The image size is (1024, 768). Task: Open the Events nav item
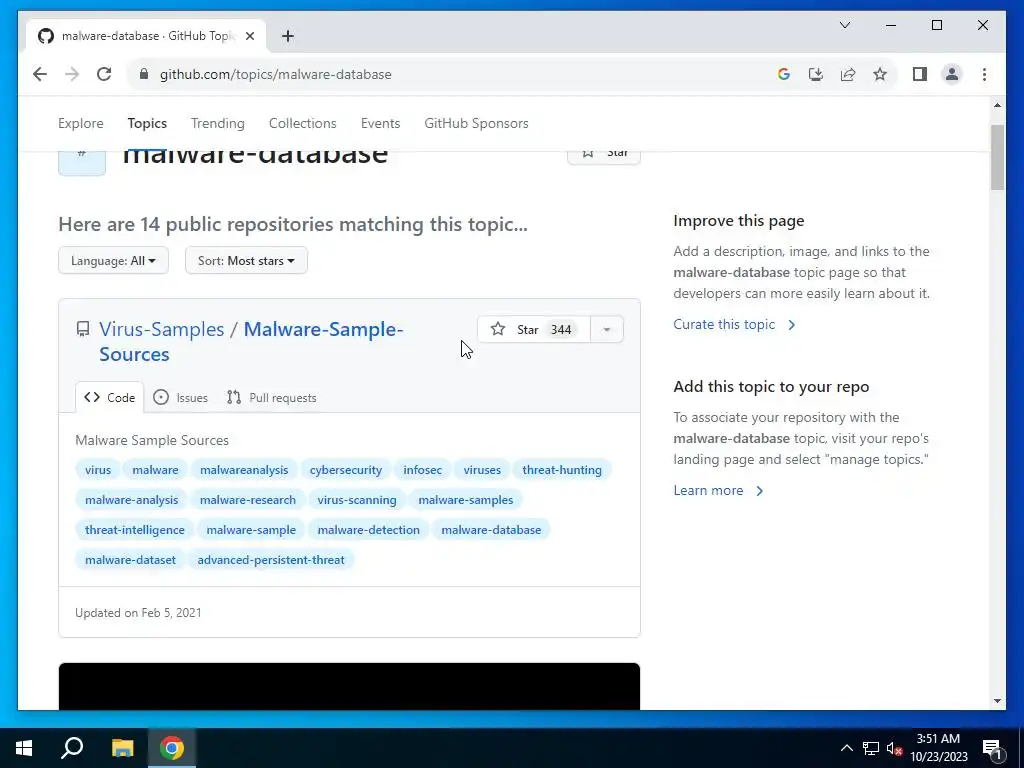pyautogui.click(x=380, y=123)
